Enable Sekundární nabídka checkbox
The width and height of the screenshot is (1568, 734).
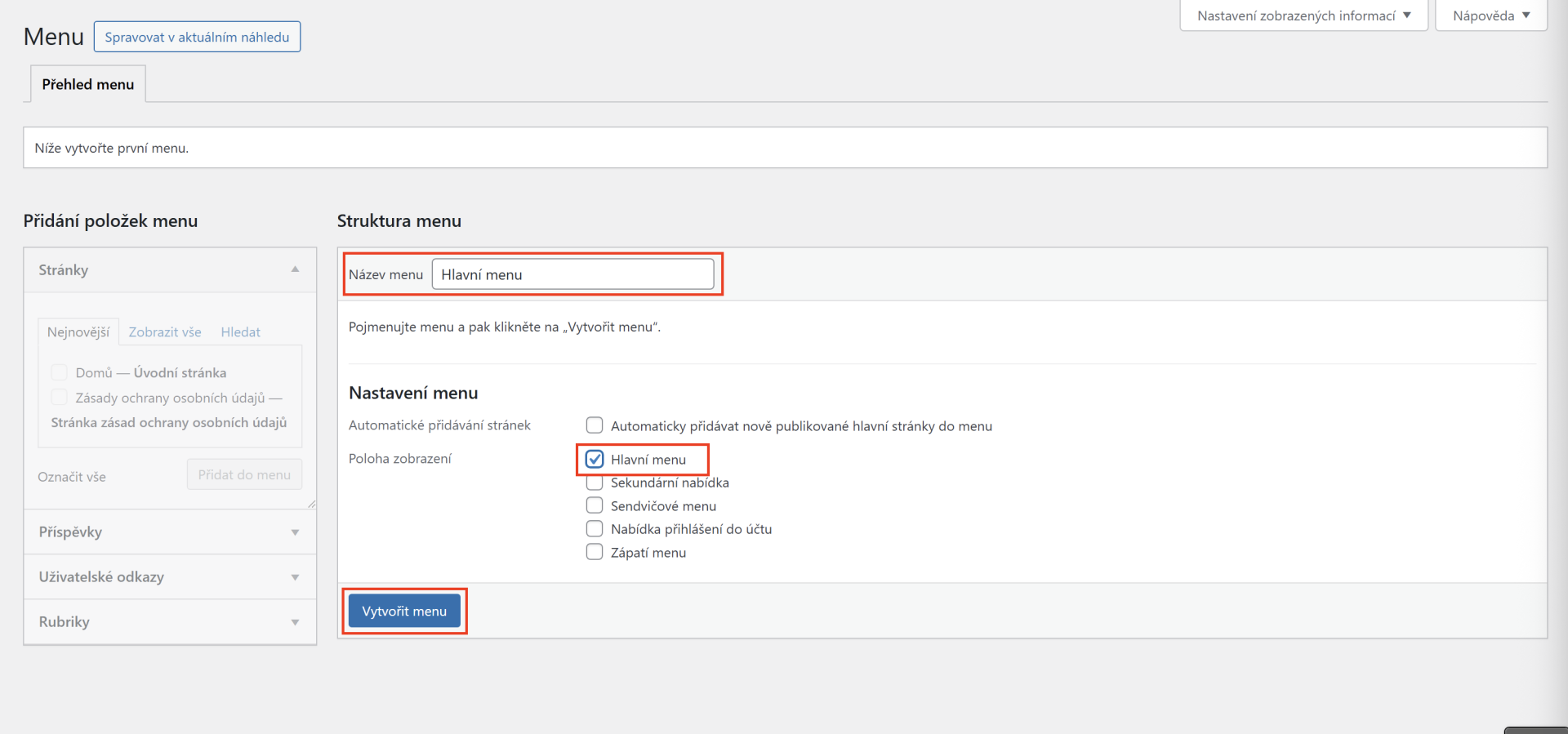(x=595, y=483)
